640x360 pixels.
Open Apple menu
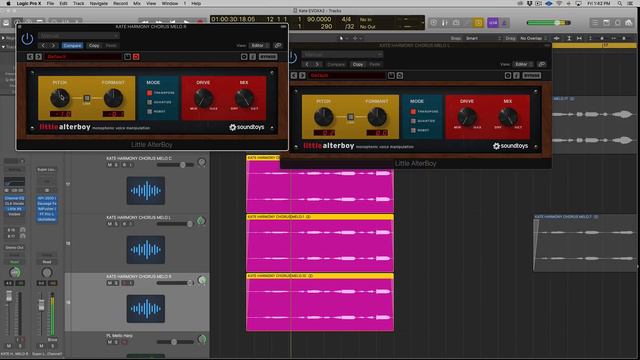click(x=8, y=3)
